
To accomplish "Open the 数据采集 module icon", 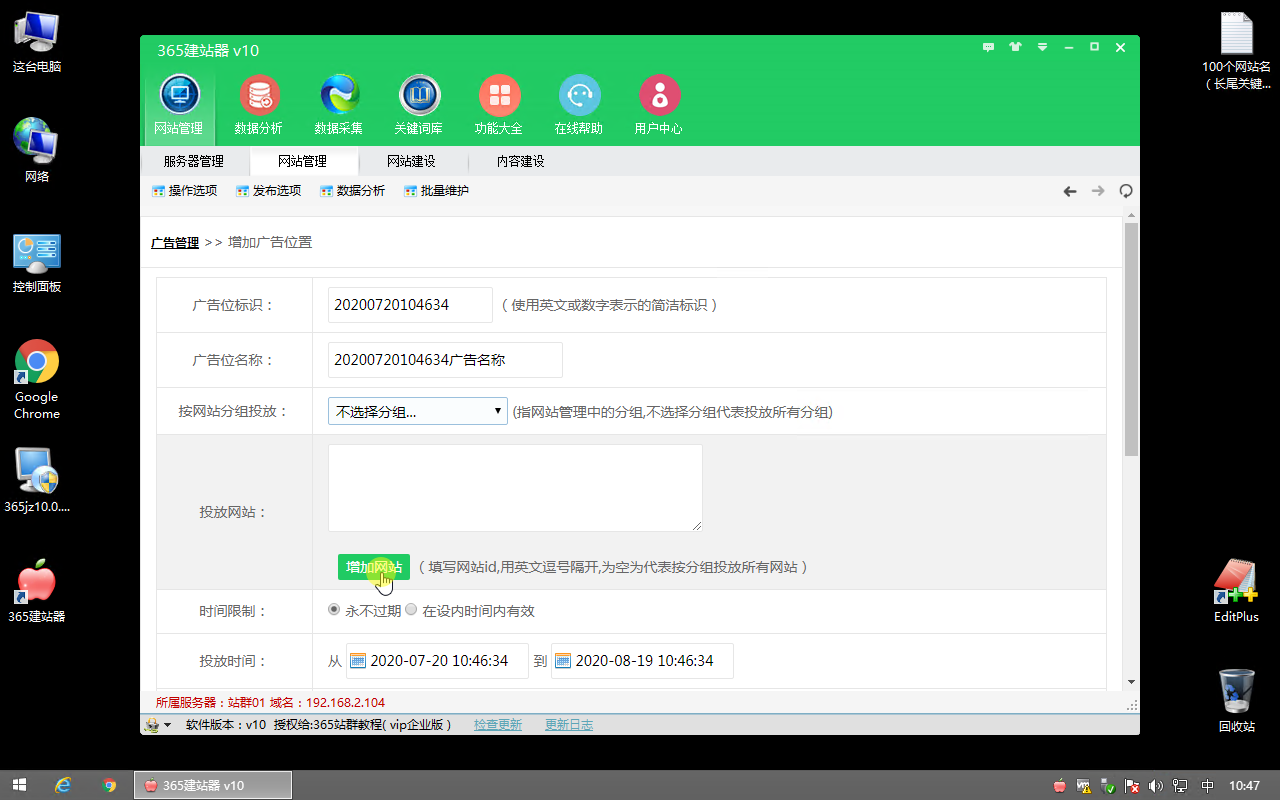I will click(x=339, y=105).
